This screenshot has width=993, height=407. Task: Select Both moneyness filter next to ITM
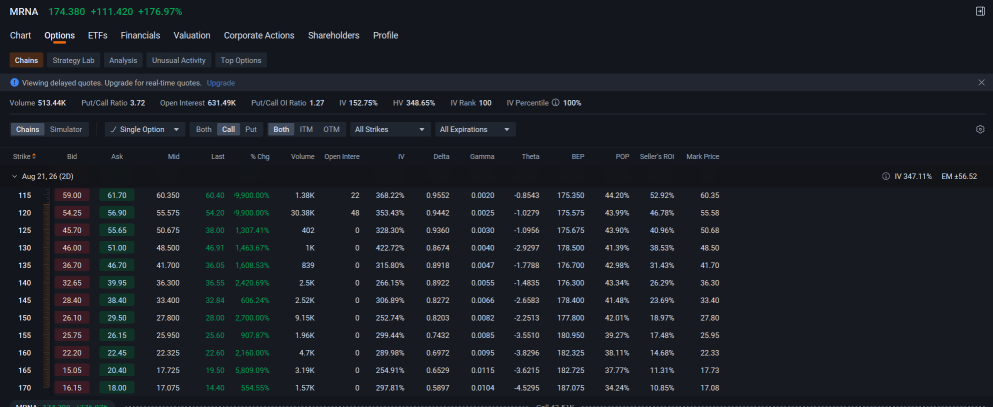click(x=281, y=129)
